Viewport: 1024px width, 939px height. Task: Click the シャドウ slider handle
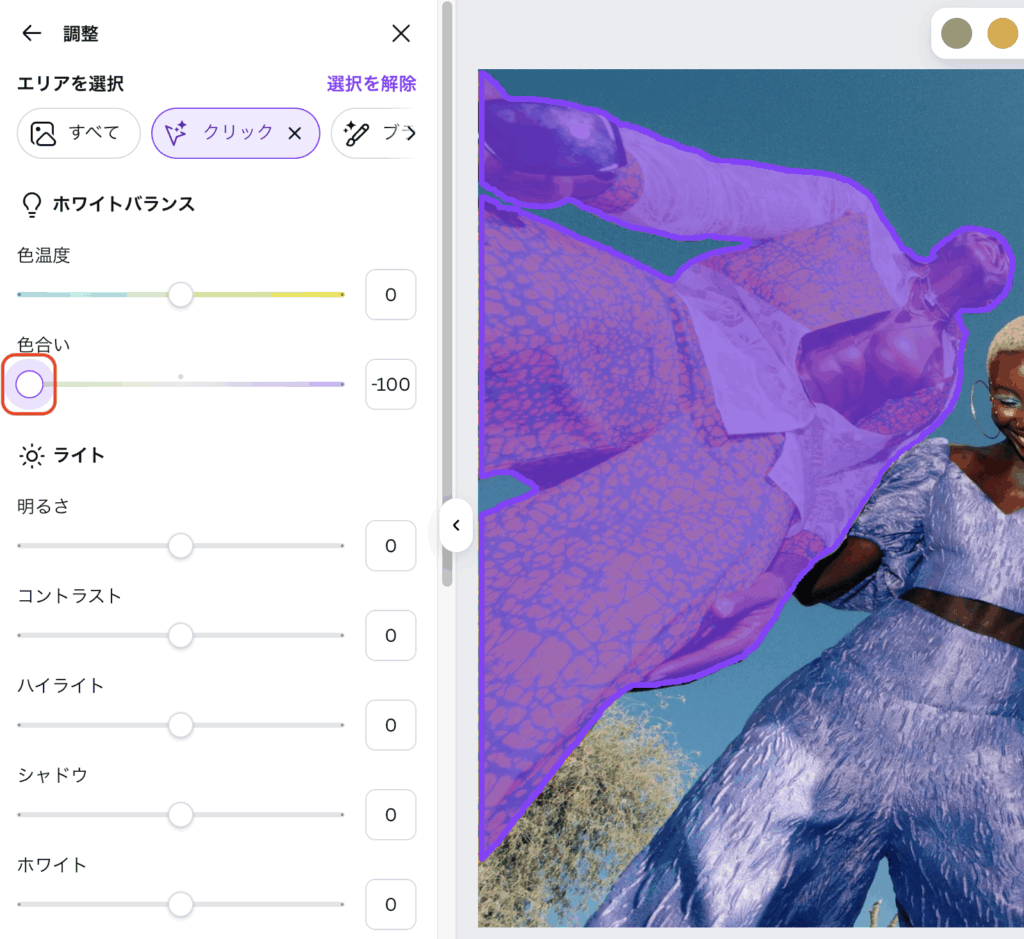pos(180,815)
